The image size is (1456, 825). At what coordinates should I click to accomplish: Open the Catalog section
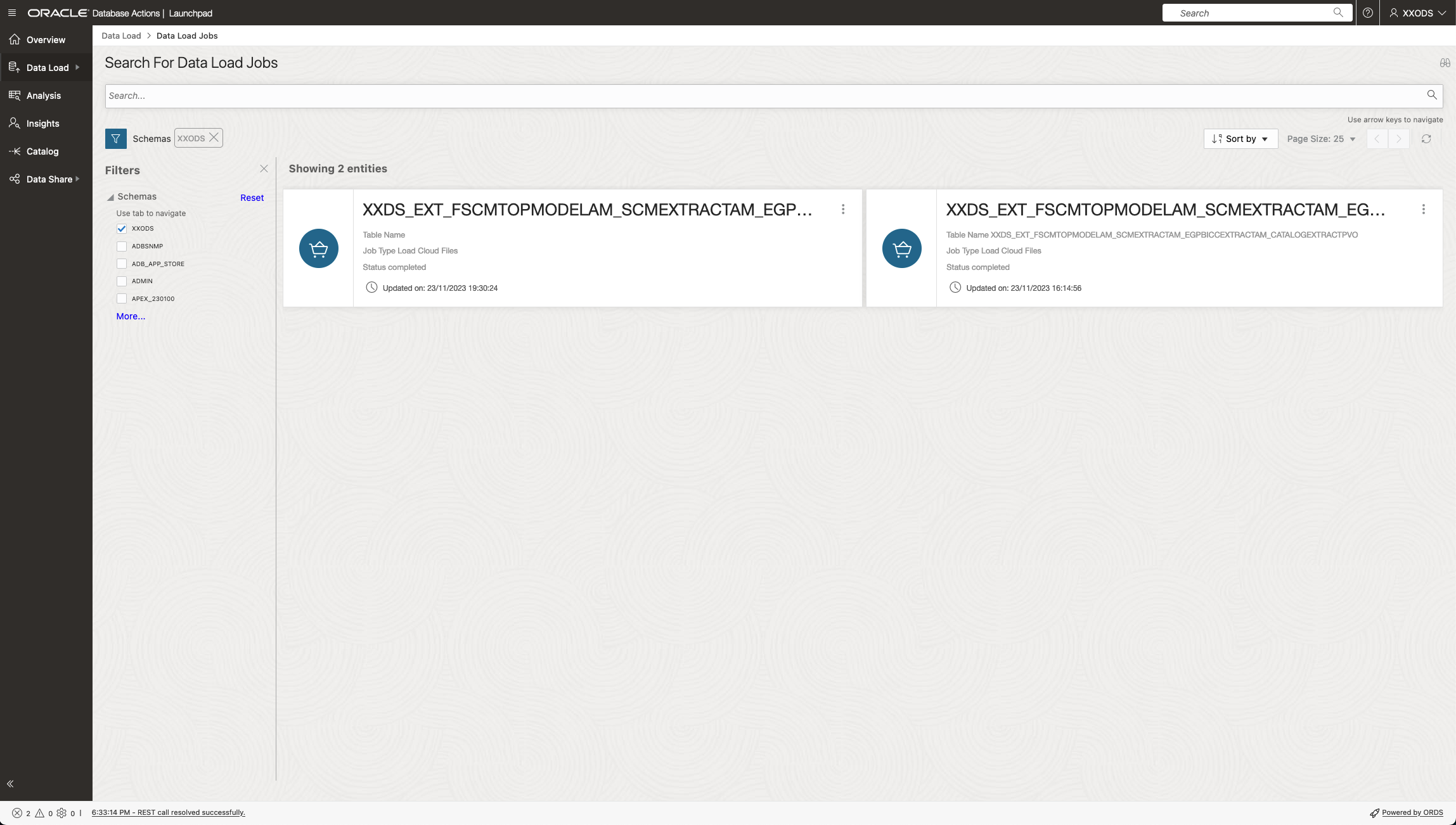pyautogui.click(x=41, y=151)
